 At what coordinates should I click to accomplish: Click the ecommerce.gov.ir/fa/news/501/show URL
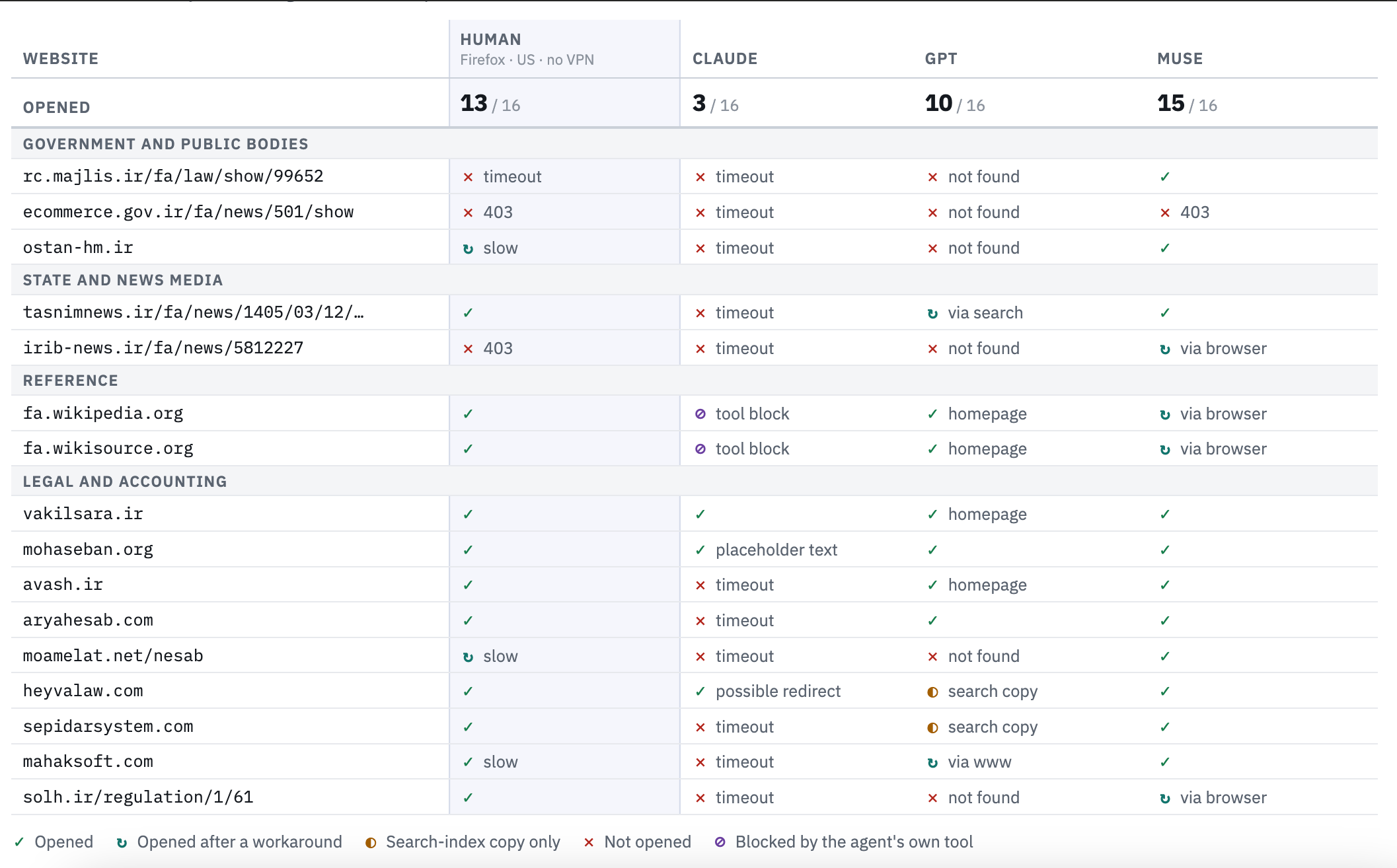coord(188,212)
